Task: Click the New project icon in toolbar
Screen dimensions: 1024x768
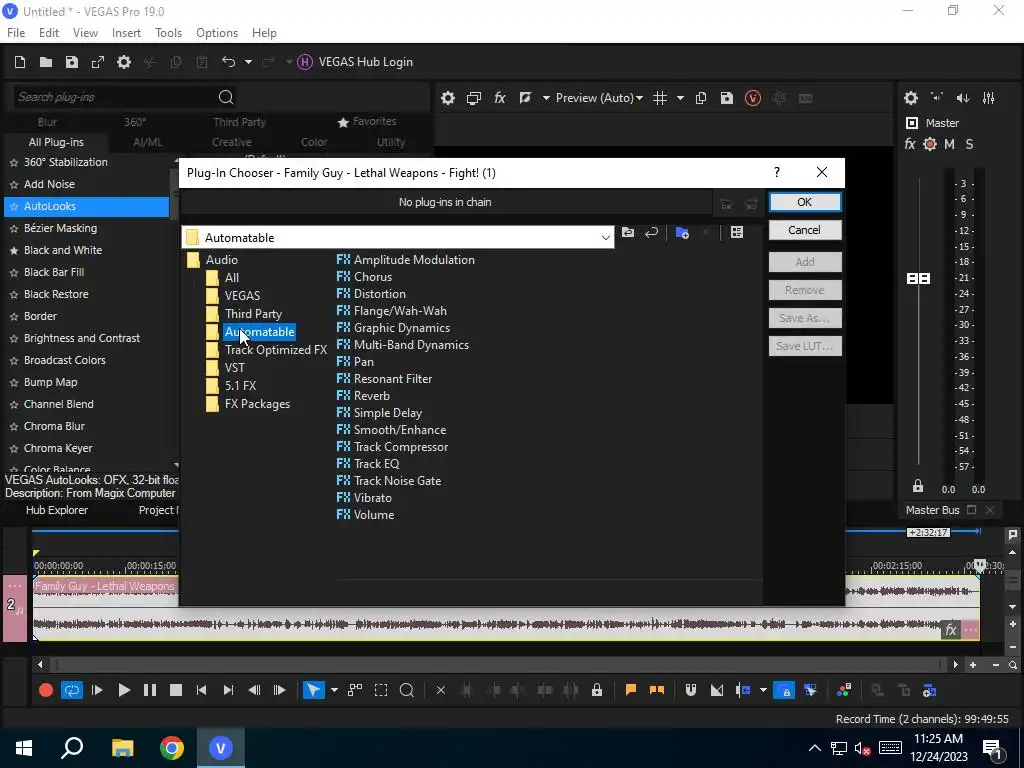Action: (20, 62)
